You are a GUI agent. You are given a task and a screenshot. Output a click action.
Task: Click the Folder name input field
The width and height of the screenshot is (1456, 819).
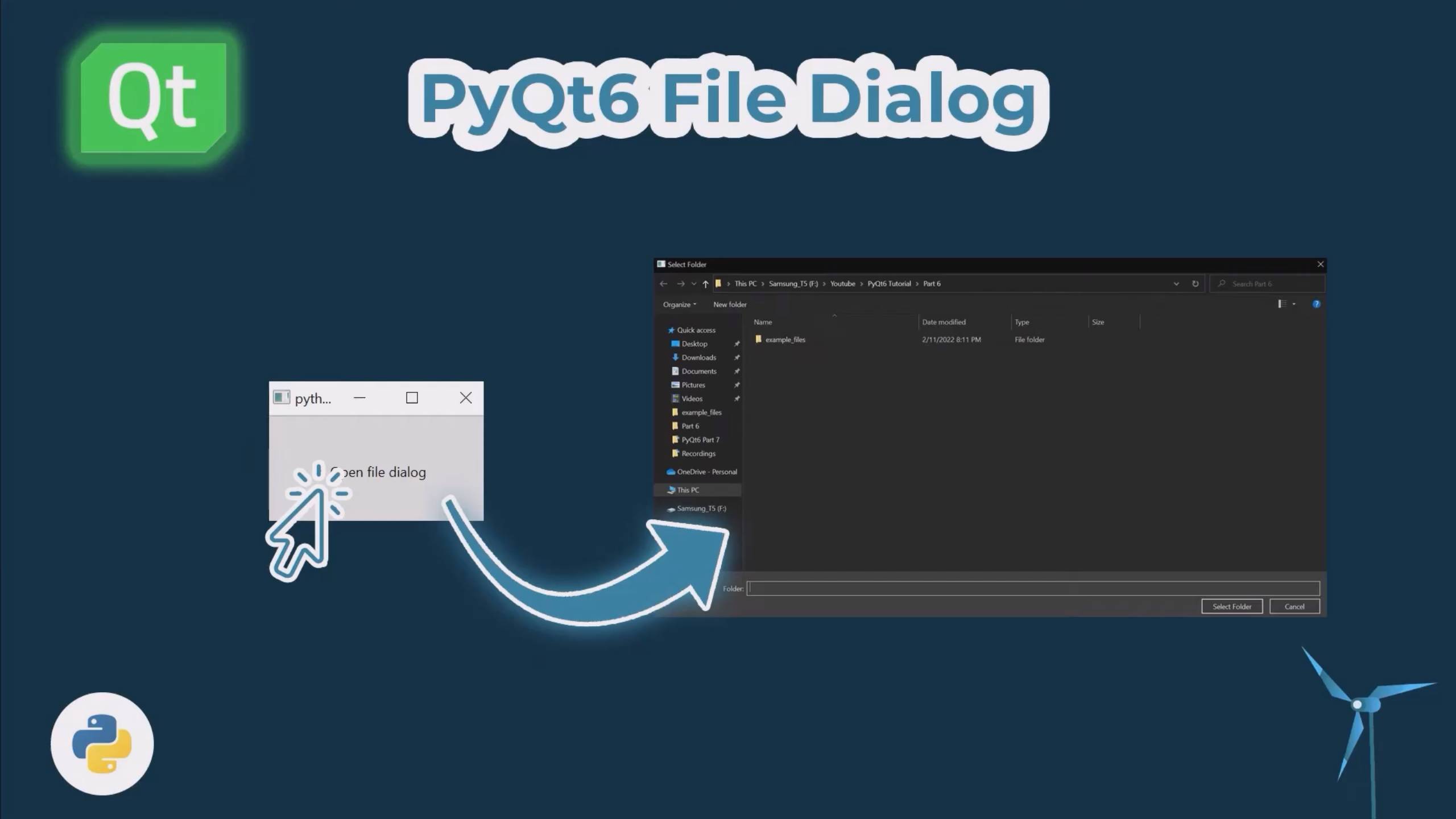tap(1032, 588)
